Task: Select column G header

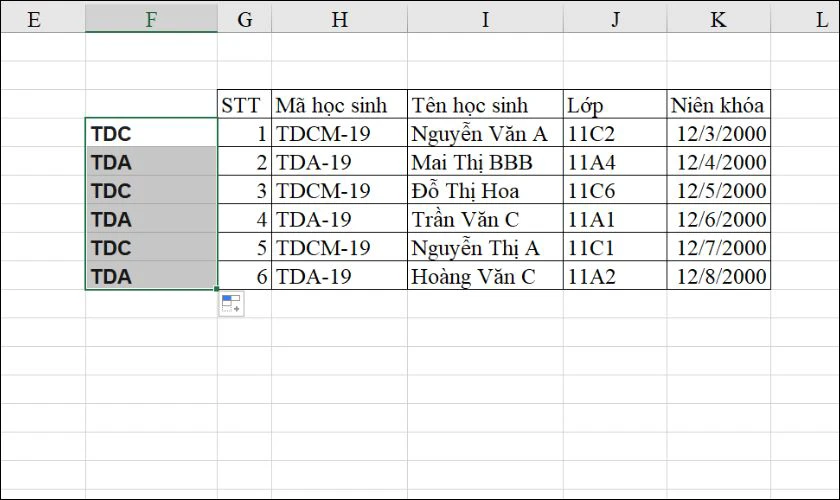Action: click(x=244, y=19)
